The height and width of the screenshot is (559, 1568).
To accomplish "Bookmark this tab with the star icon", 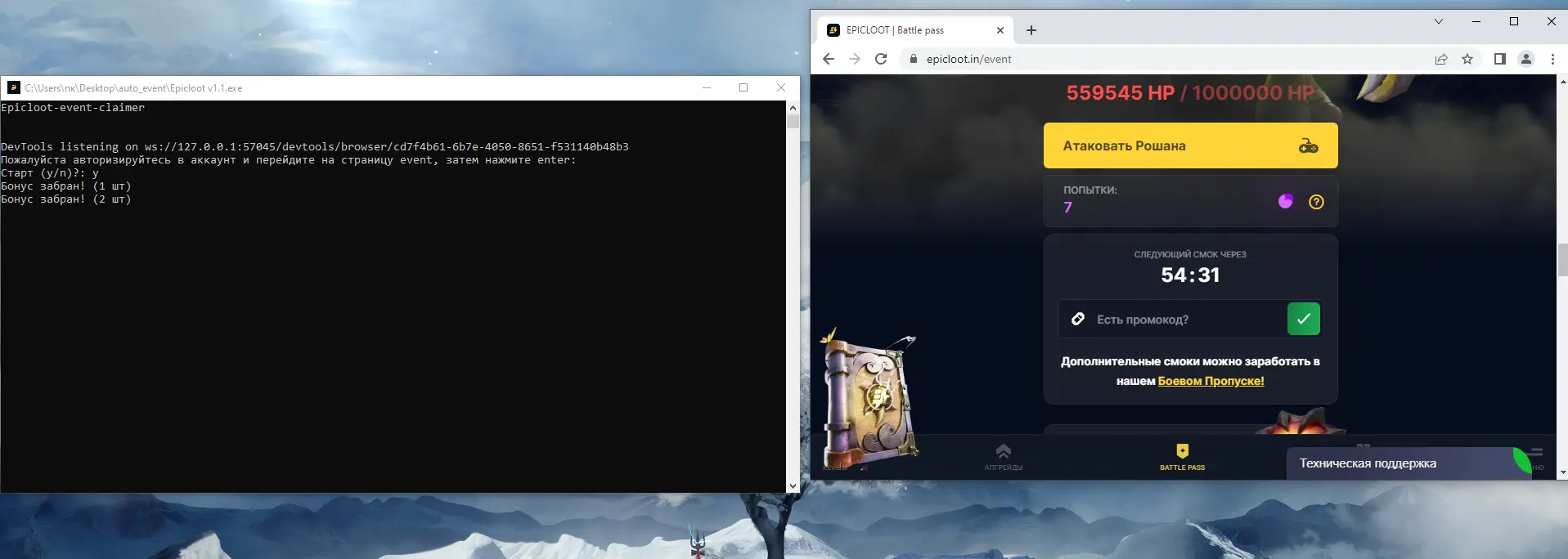I will [1467, 59].
